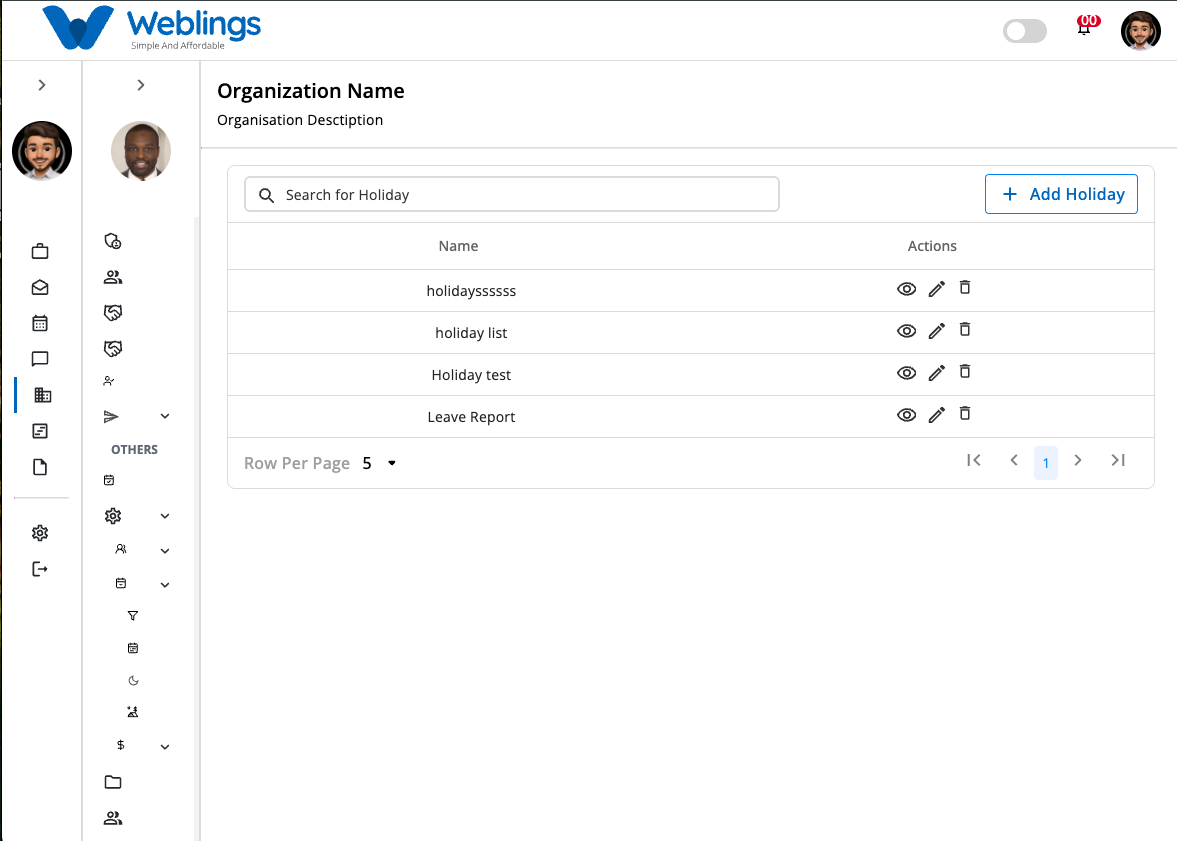Click the logout icon in the sidebar
Image resolution: width=1177 pixels, height=841 pixels.
[40, 569]
